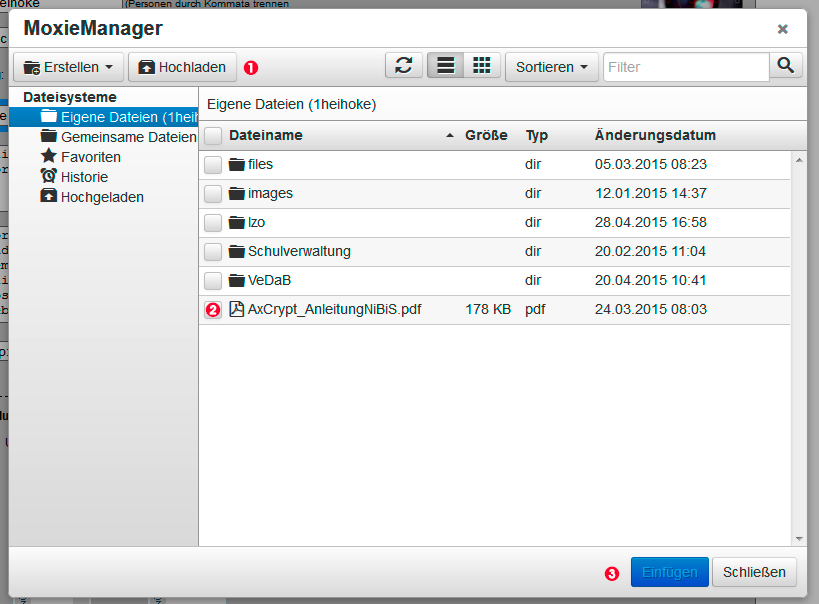Select Eigene Dateien in the file systems tree

(103, 117)
